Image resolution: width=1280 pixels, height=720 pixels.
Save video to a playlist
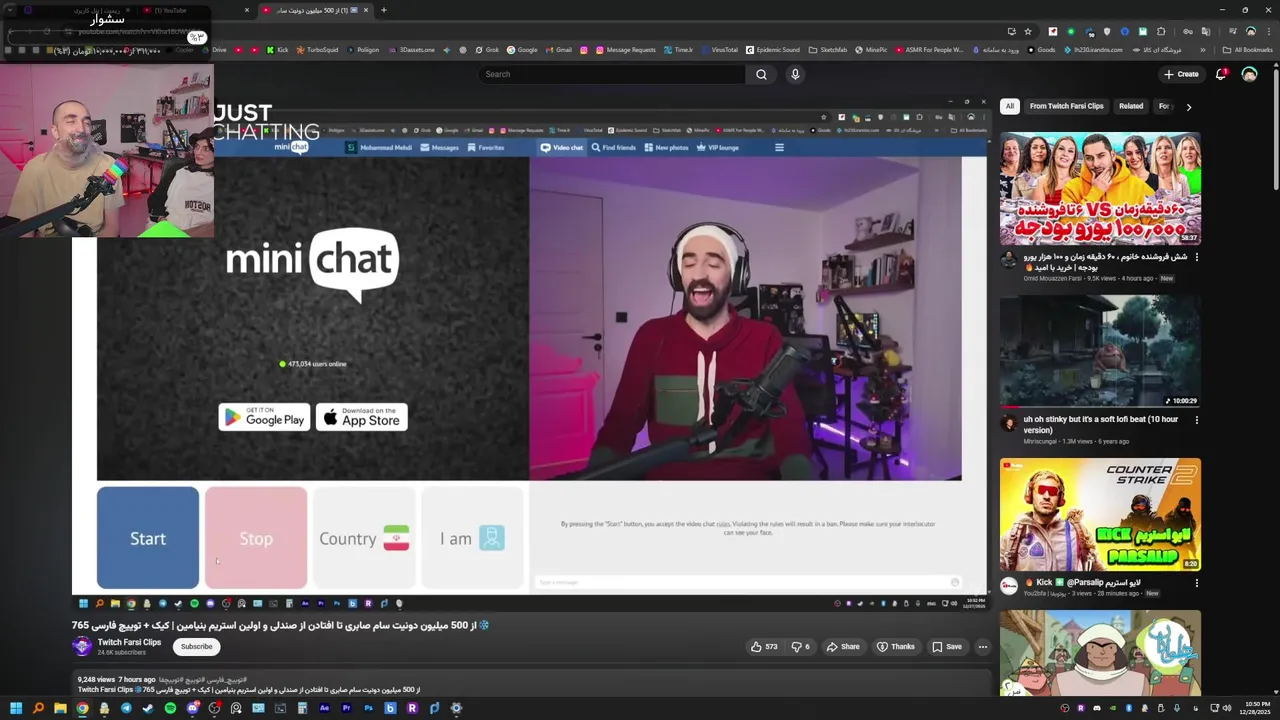pyautogui.click(x=947, y=647)
